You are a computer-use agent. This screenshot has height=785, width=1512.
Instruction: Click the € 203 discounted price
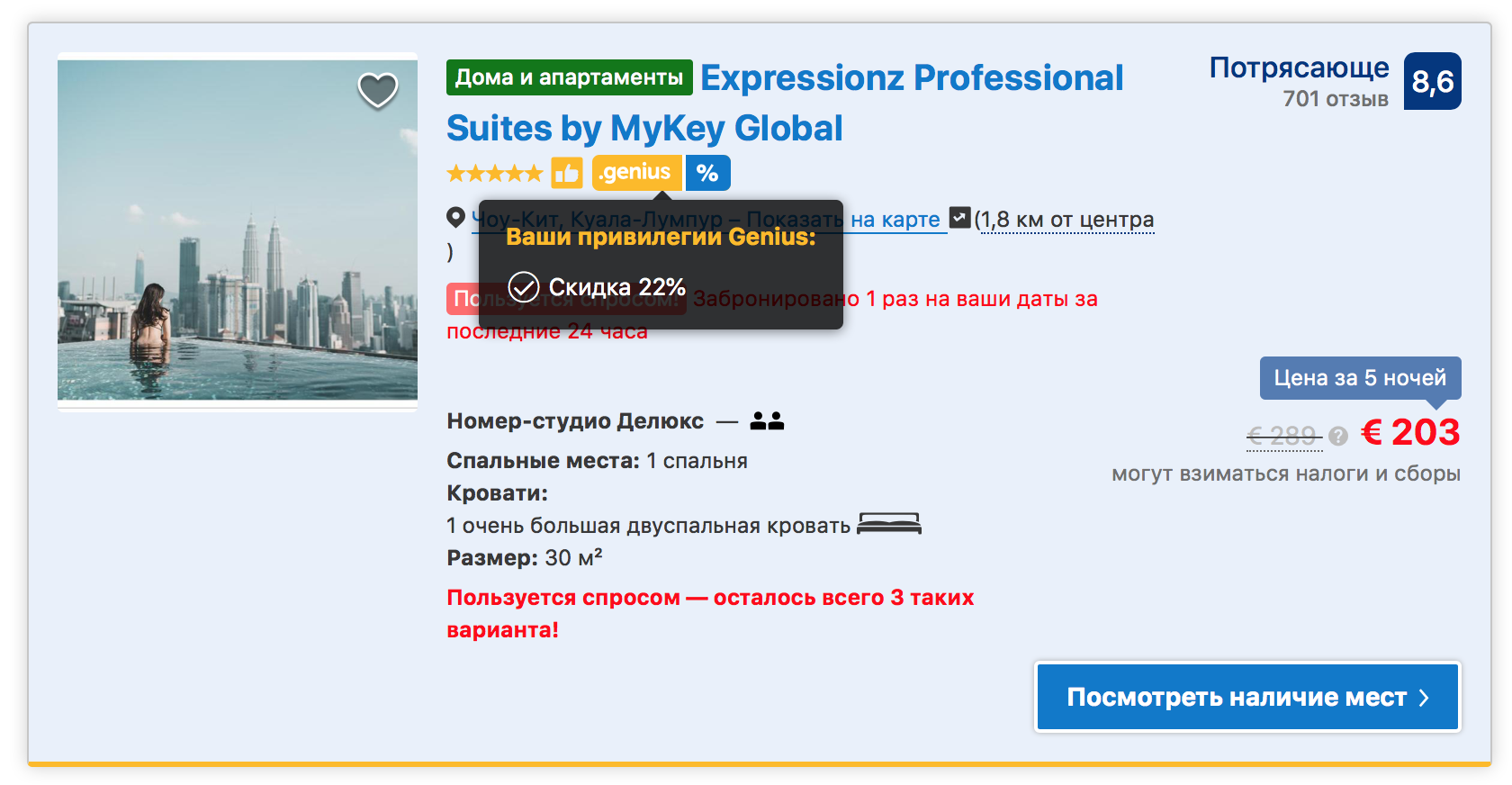pos(1410,433)
